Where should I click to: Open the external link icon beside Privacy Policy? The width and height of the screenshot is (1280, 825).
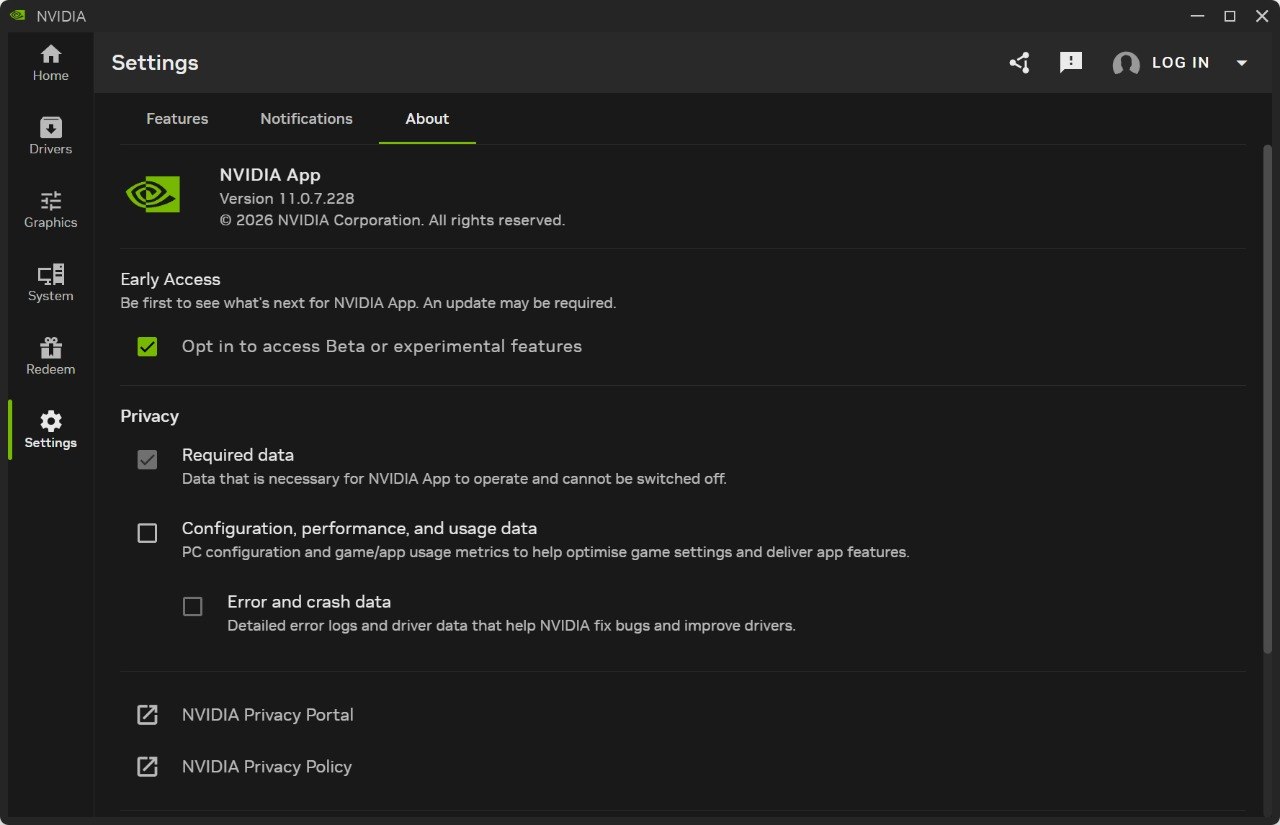[147, 766]
